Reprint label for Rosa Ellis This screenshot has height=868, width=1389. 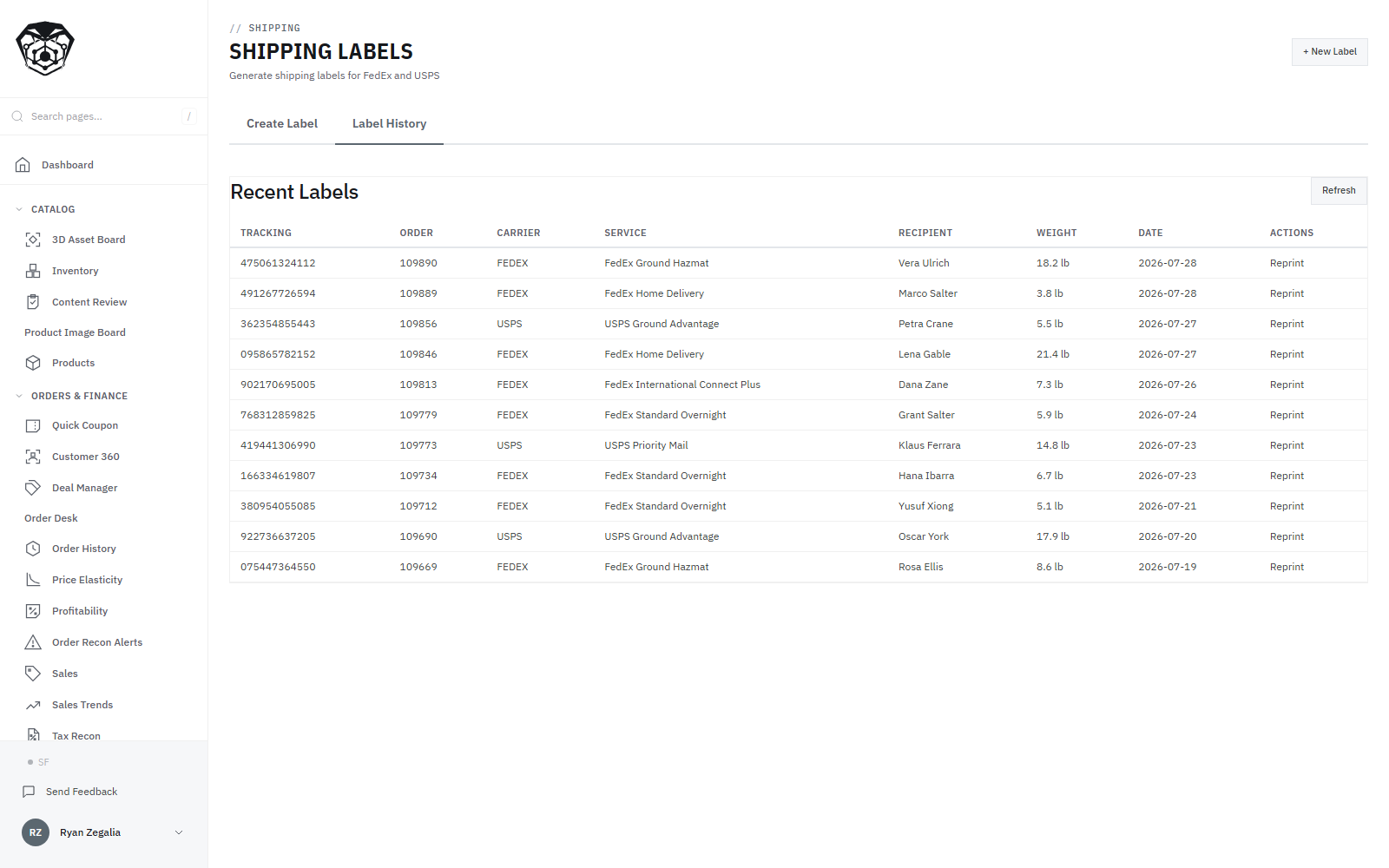[1287, 567]
